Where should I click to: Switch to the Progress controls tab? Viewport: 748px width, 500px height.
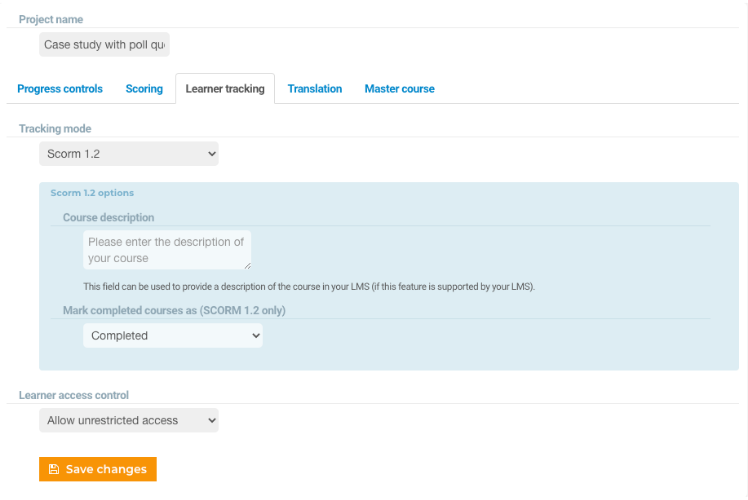[x=60, y=89]
